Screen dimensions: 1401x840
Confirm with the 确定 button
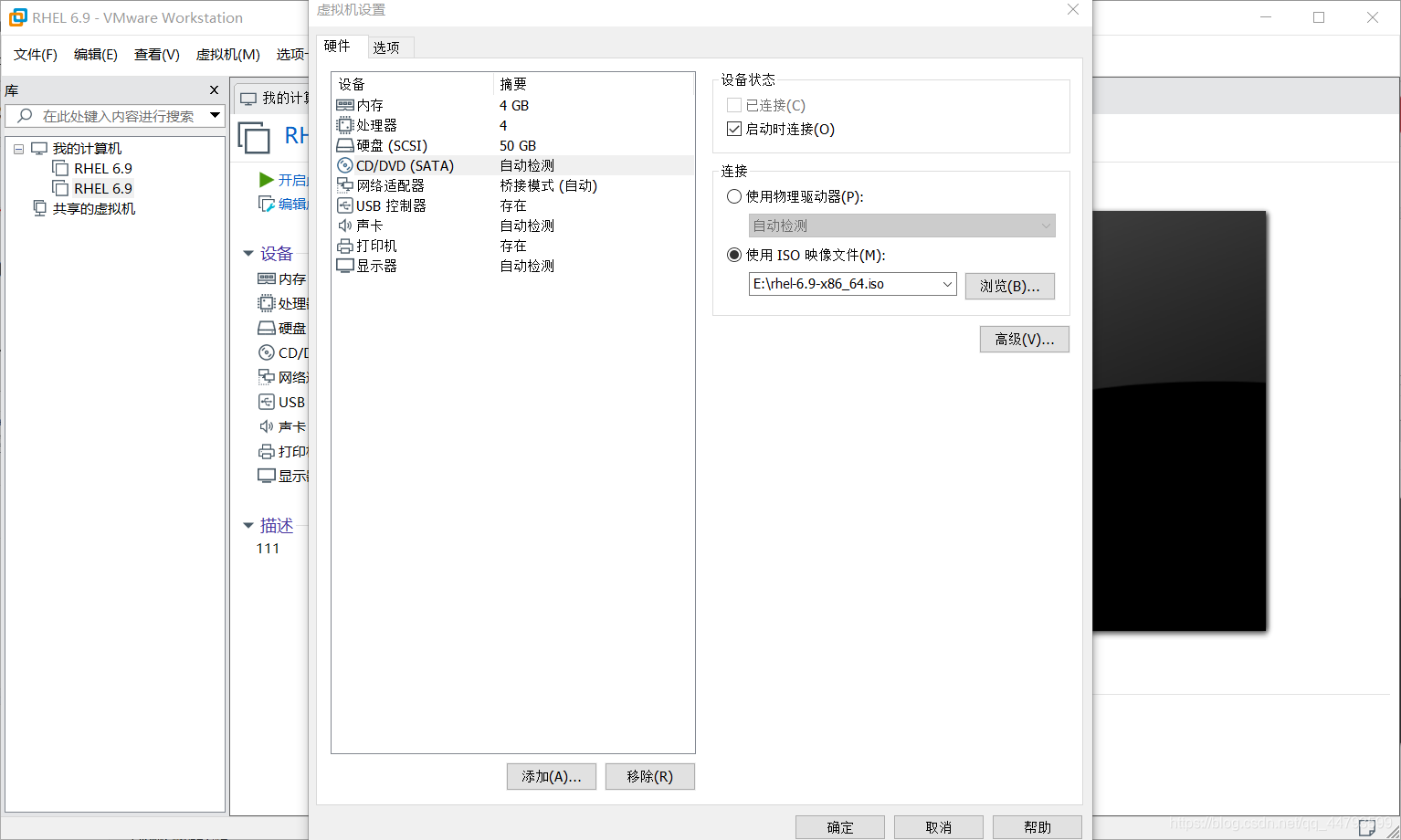coord(840,827)
